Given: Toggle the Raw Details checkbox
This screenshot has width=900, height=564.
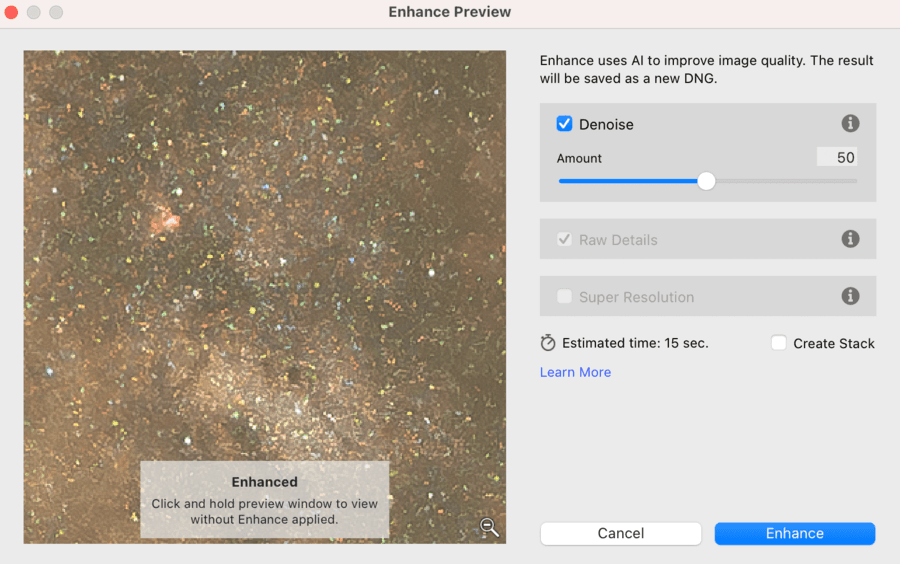Looking at the screenshot, I should click(565, 240).
